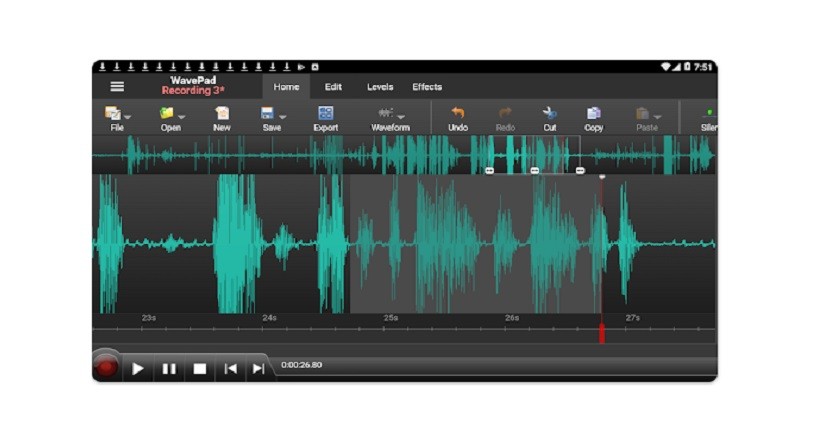Click the 0:00:26.80 time display
The height and width of the screenshot is (430, 822).
pyautogui.click(x=301, y=365)
